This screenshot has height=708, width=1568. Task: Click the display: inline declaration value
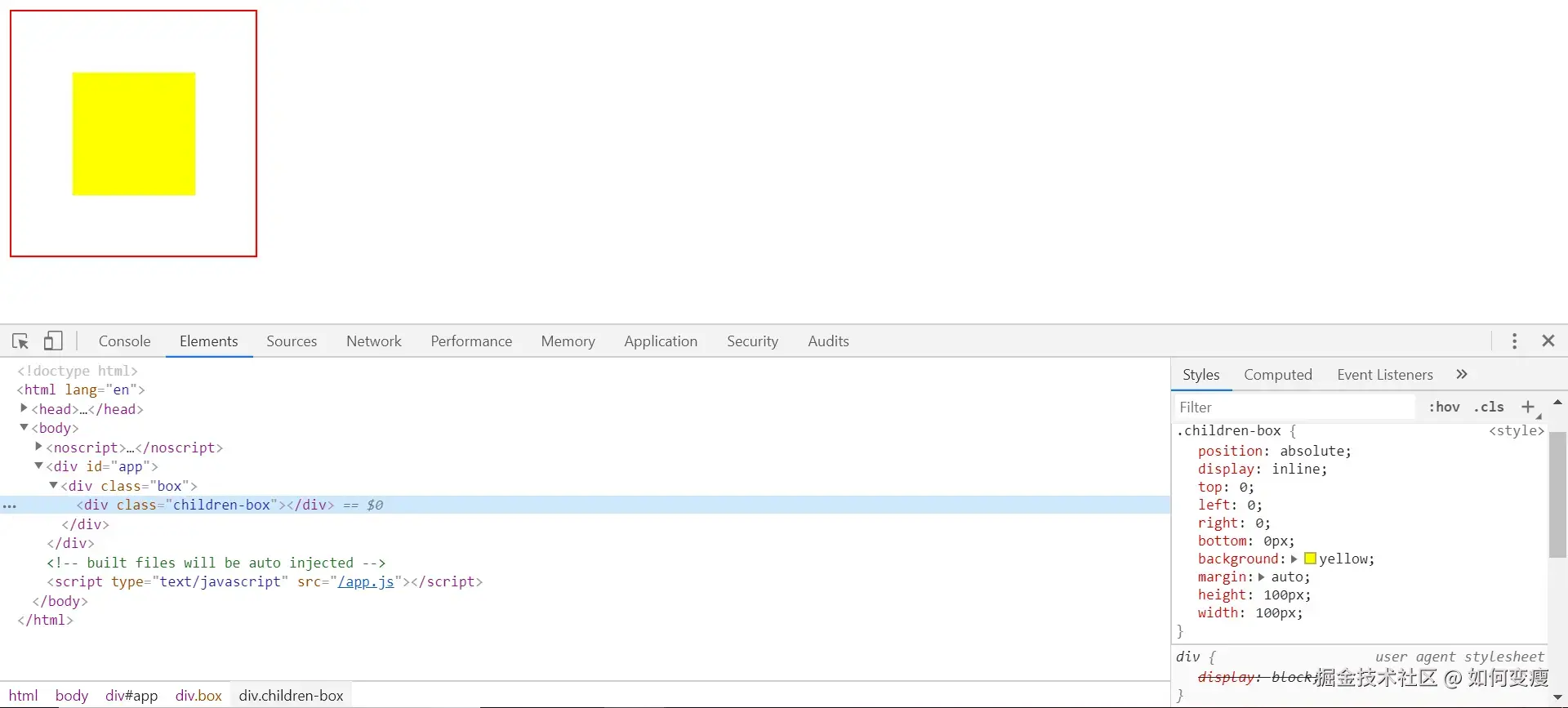pos(1295,469)
